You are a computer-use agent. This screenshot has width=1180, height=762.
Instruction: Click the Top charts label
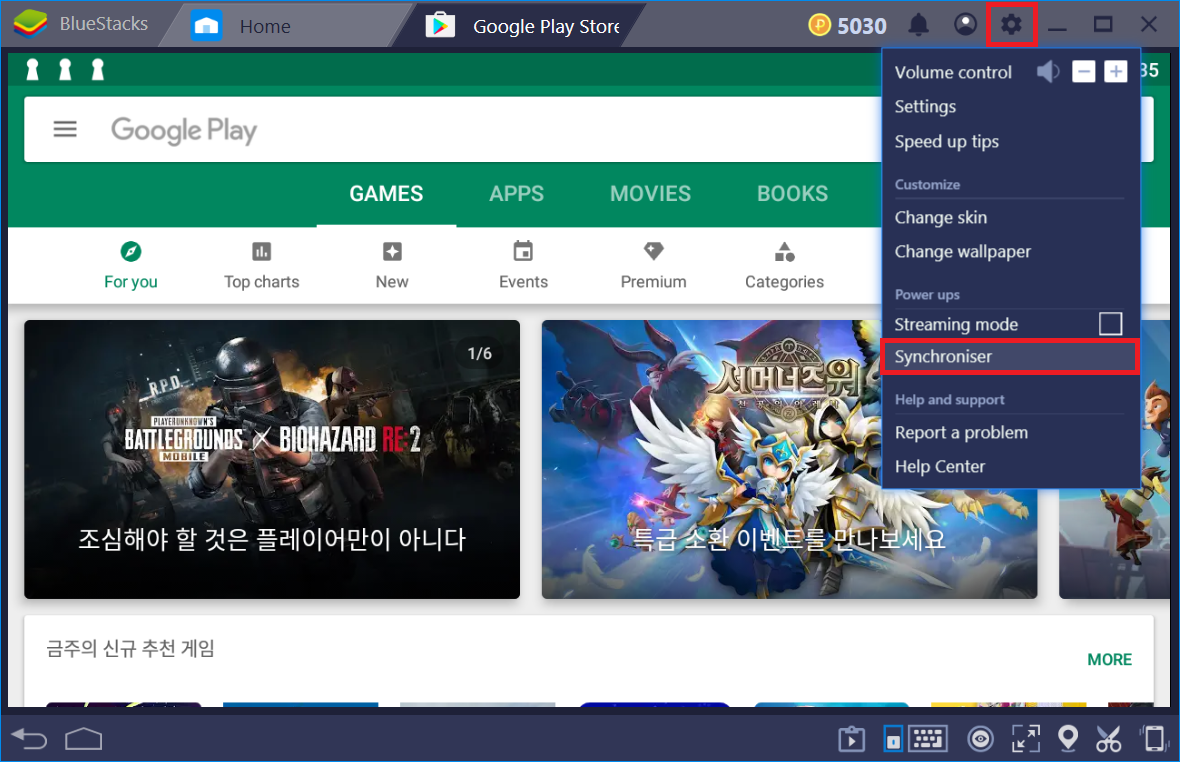pos(261,282)
